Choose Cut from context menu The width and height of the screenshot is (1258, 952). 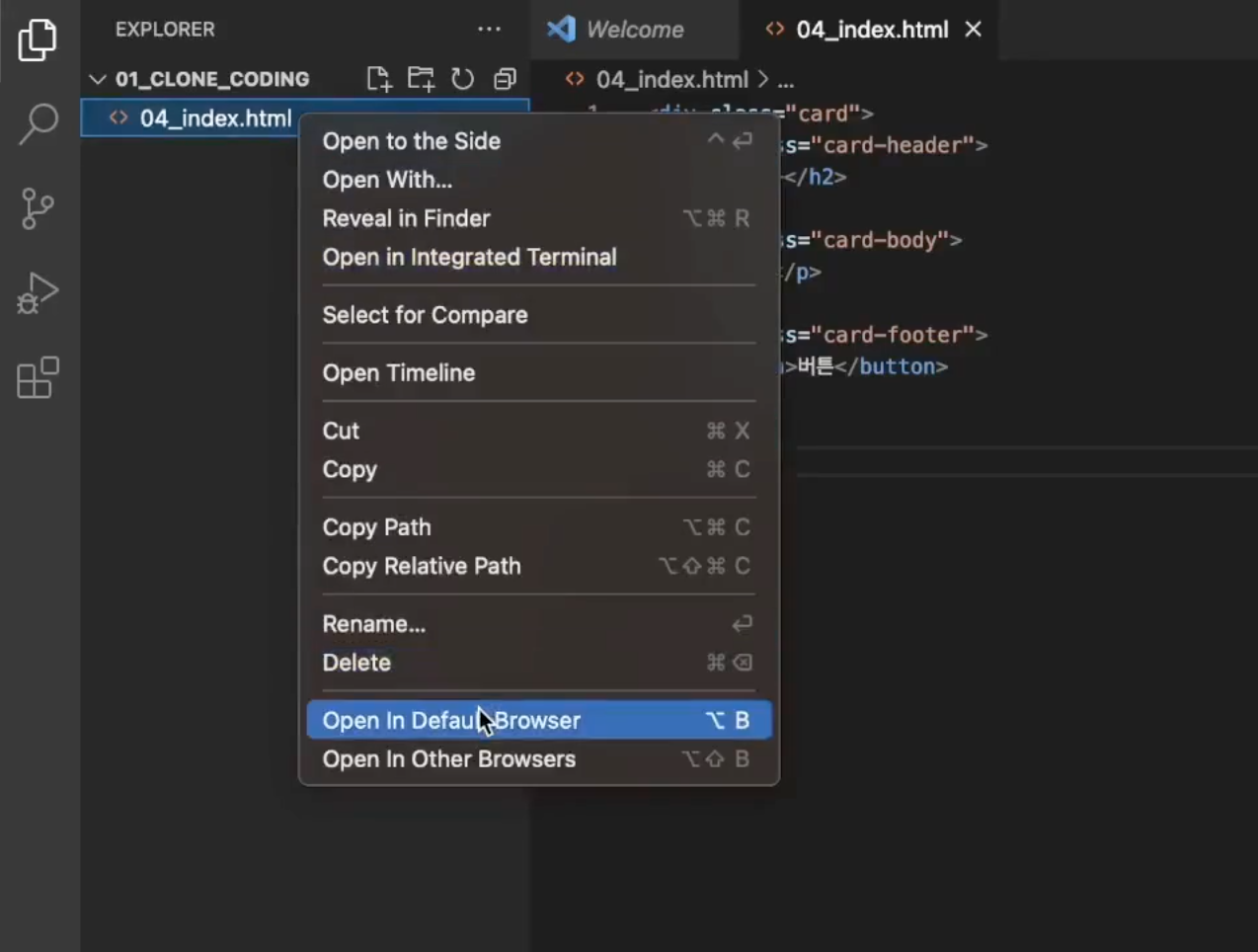[539, 431]
